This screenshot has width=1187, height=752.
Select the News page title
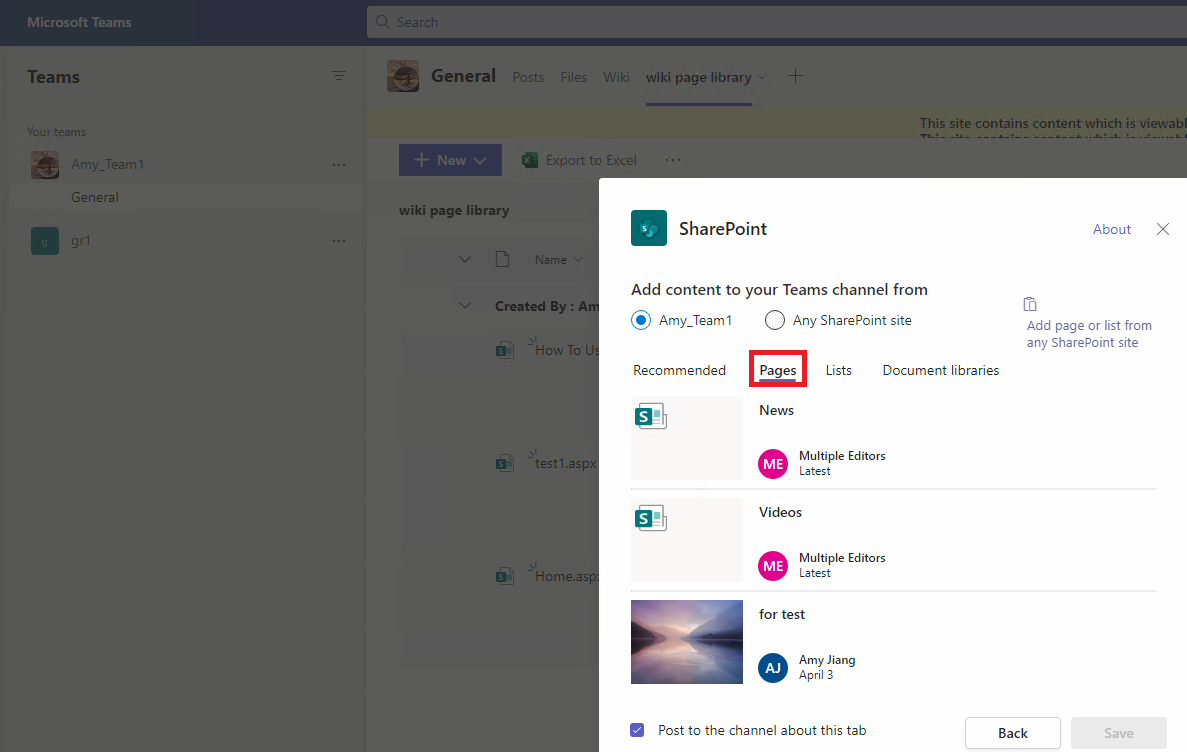(x=776, y=410)
